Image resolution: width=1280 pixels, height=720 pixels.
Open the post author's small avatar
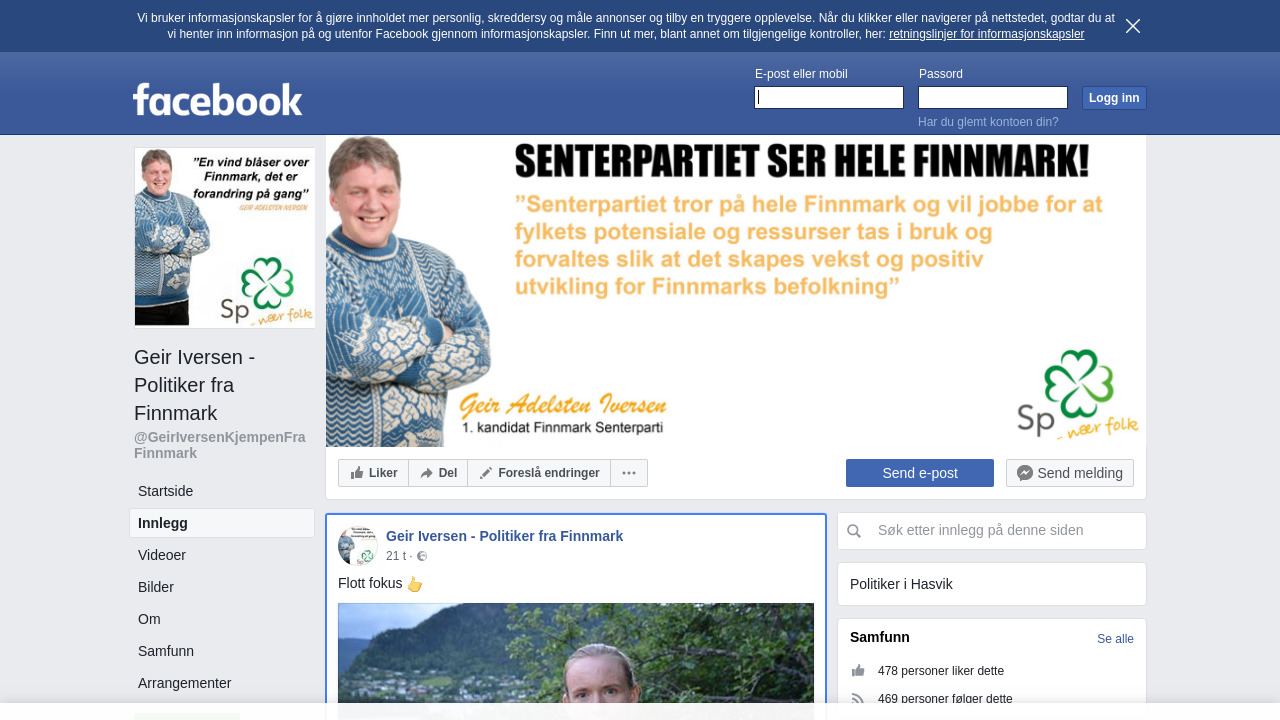[357, 546]
